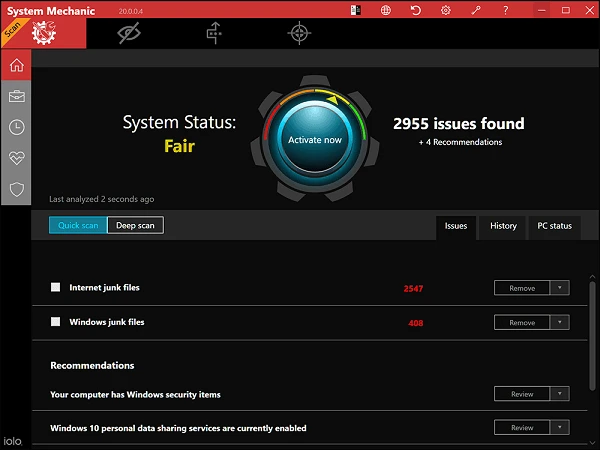Open the Toolbox briefcase icon

click(x=16, y=97)
